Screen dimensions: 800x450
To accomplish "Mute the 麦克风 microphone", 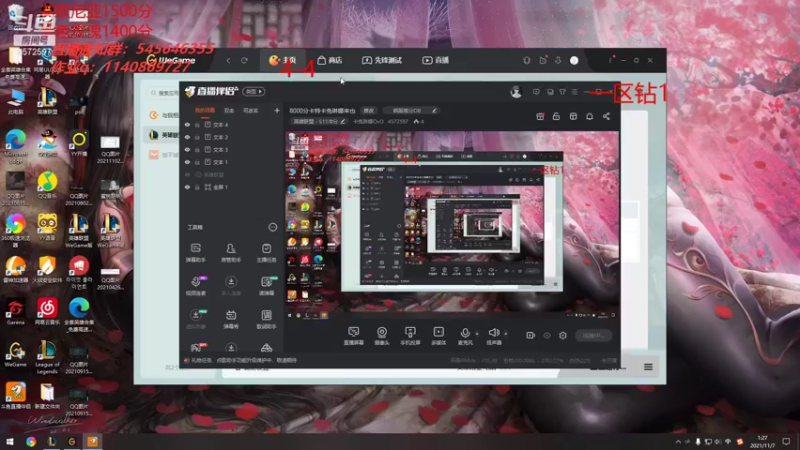I will click(465, 336).
